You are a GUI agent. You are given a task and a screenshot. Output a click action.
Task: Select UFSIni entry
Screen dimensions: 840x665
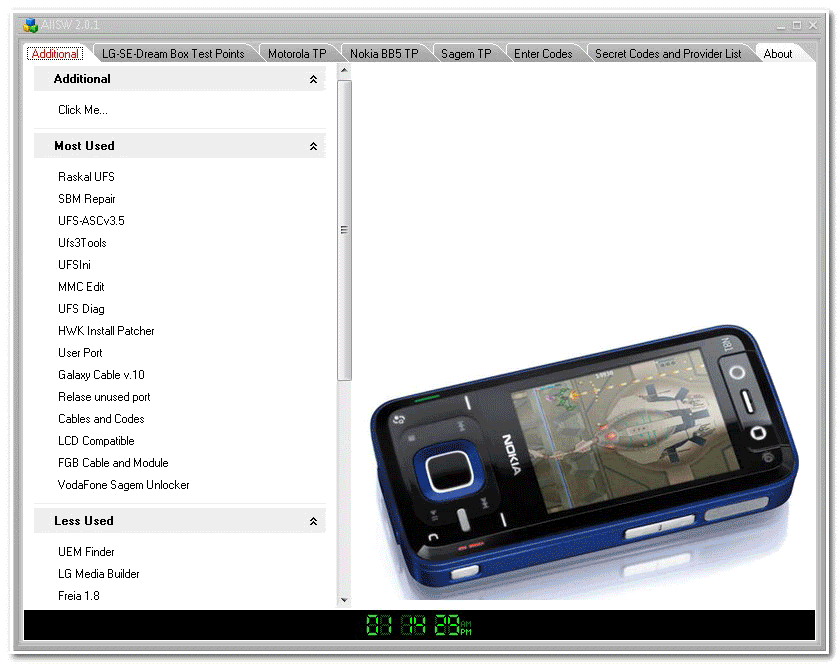tap(74, 265)
